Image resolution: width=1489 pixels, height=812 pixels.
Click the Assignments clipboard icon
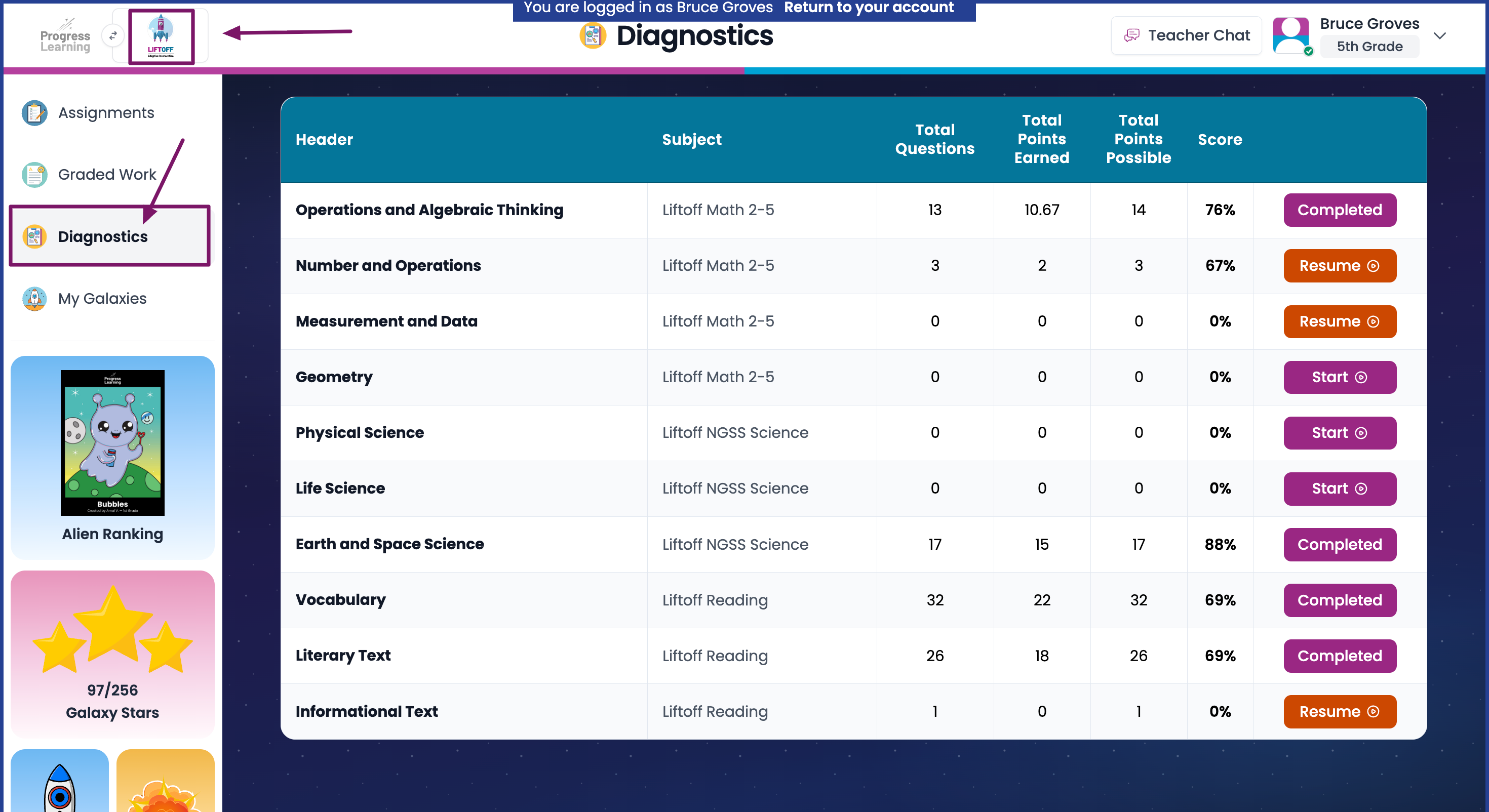(x=34, y=113)
